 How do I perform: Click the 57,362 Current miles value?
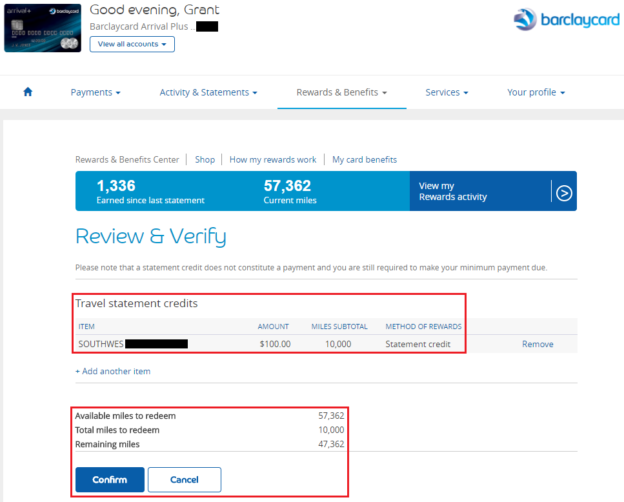(287, 186)
